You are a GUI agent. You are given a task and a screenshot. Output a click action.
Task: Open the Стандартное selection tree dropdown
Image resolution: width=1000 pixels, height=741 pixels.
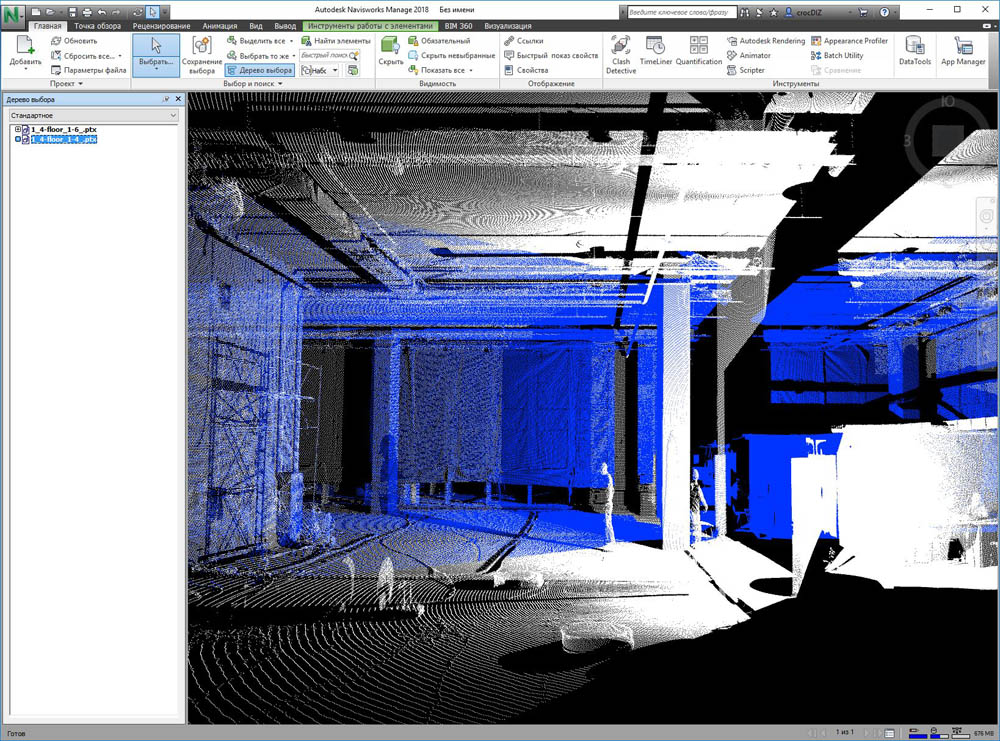pos(93,115)
